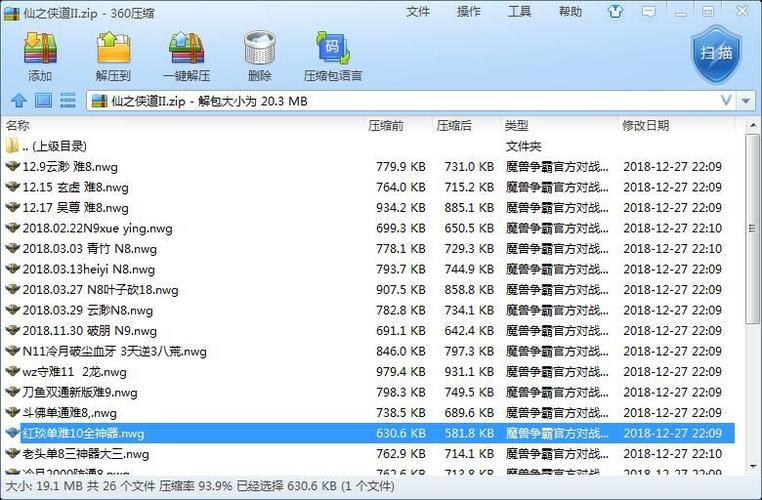Select the ..(上级目录) row
Screen dimensions: 762x500
369,146
